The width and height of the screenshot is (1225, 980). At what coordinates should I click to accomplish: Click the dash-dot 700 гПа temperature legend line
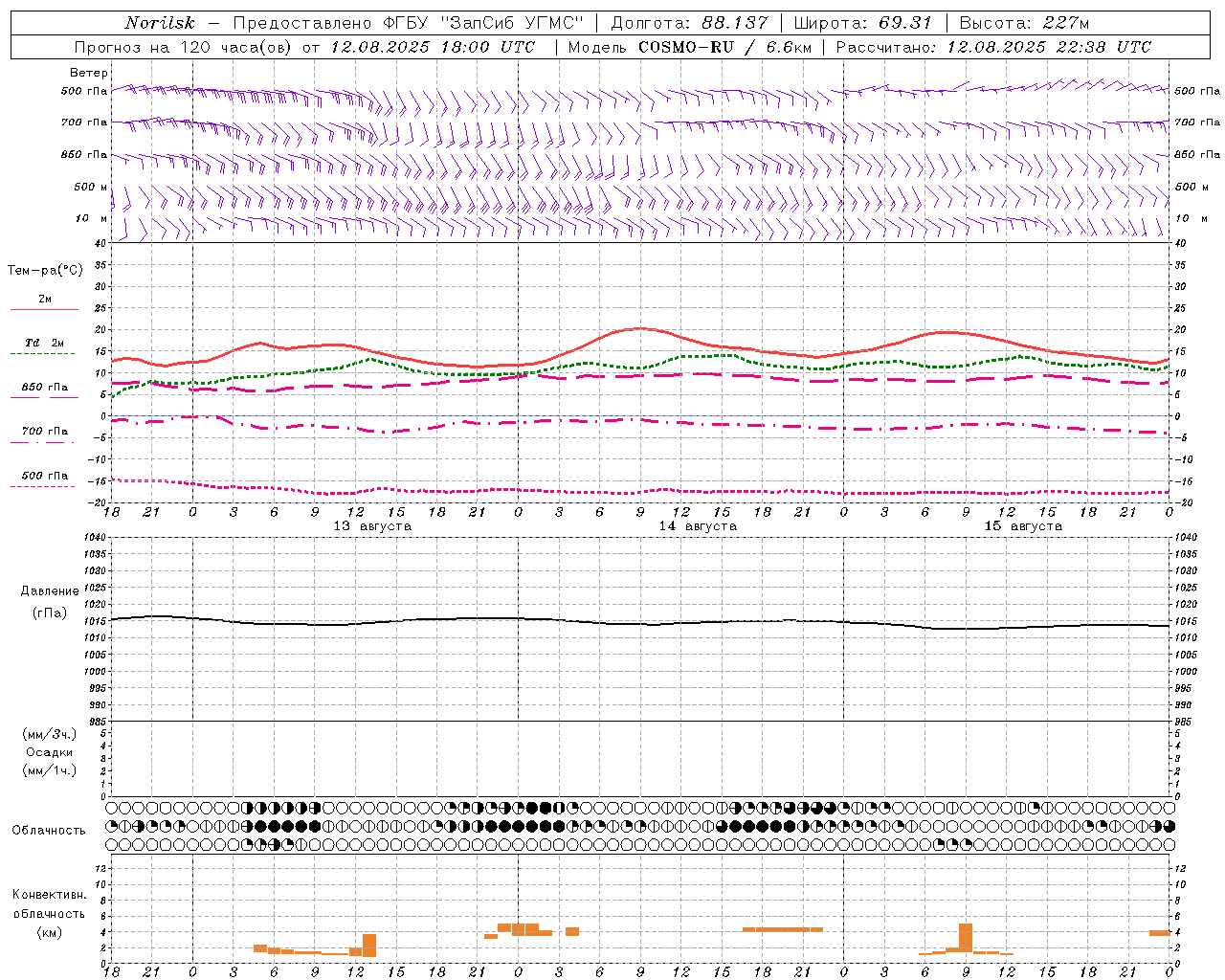coord(43,442)
